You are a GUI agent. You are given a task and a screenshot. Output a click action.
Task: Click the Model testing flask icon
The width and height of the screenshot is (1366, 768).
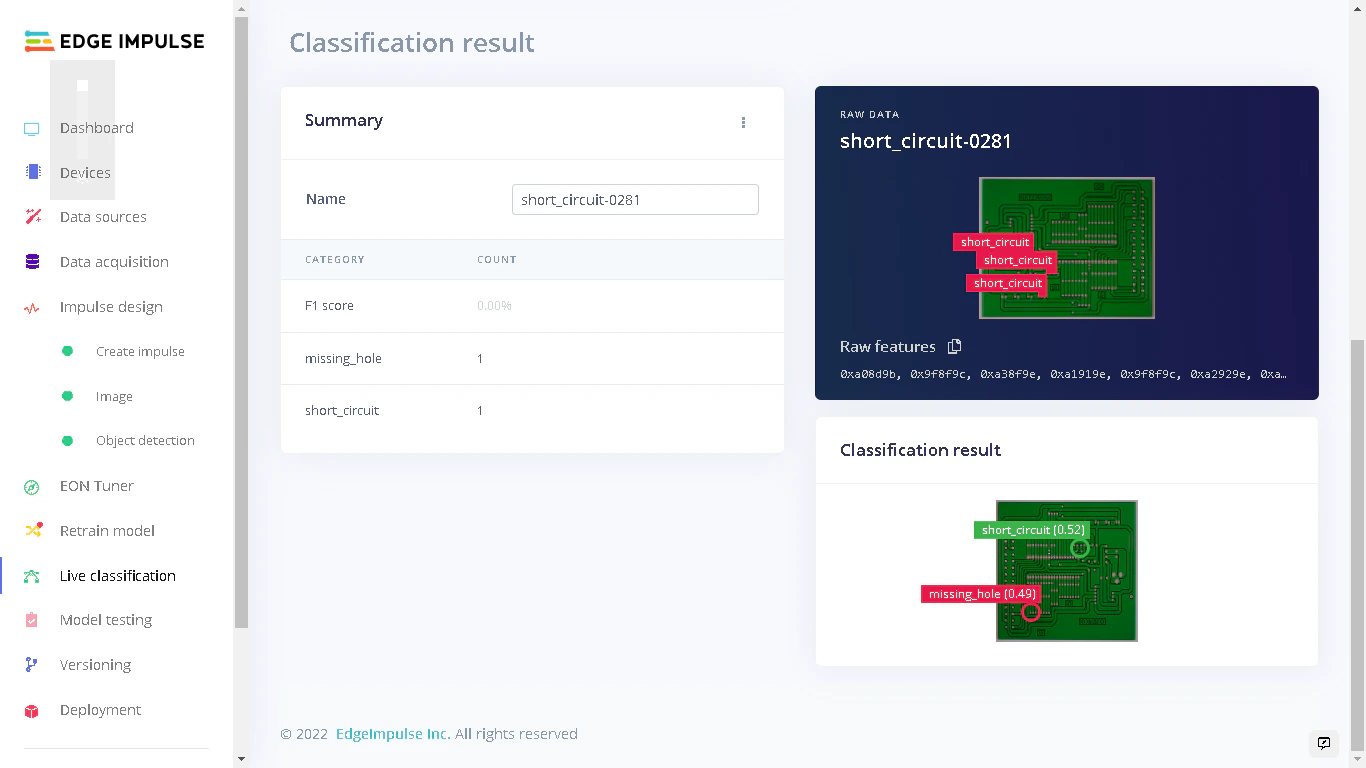point(31,620)
